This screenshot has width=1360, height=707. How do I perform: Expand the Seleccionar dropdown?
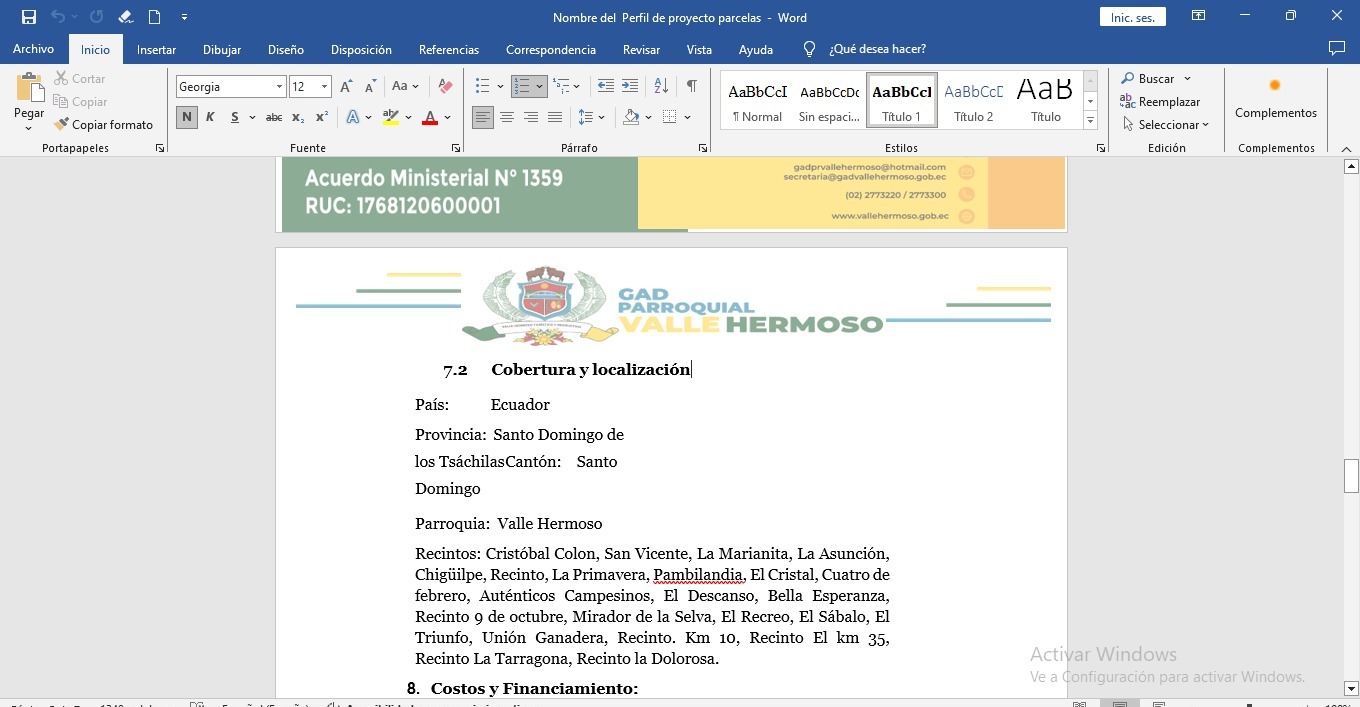(1166, 125)
